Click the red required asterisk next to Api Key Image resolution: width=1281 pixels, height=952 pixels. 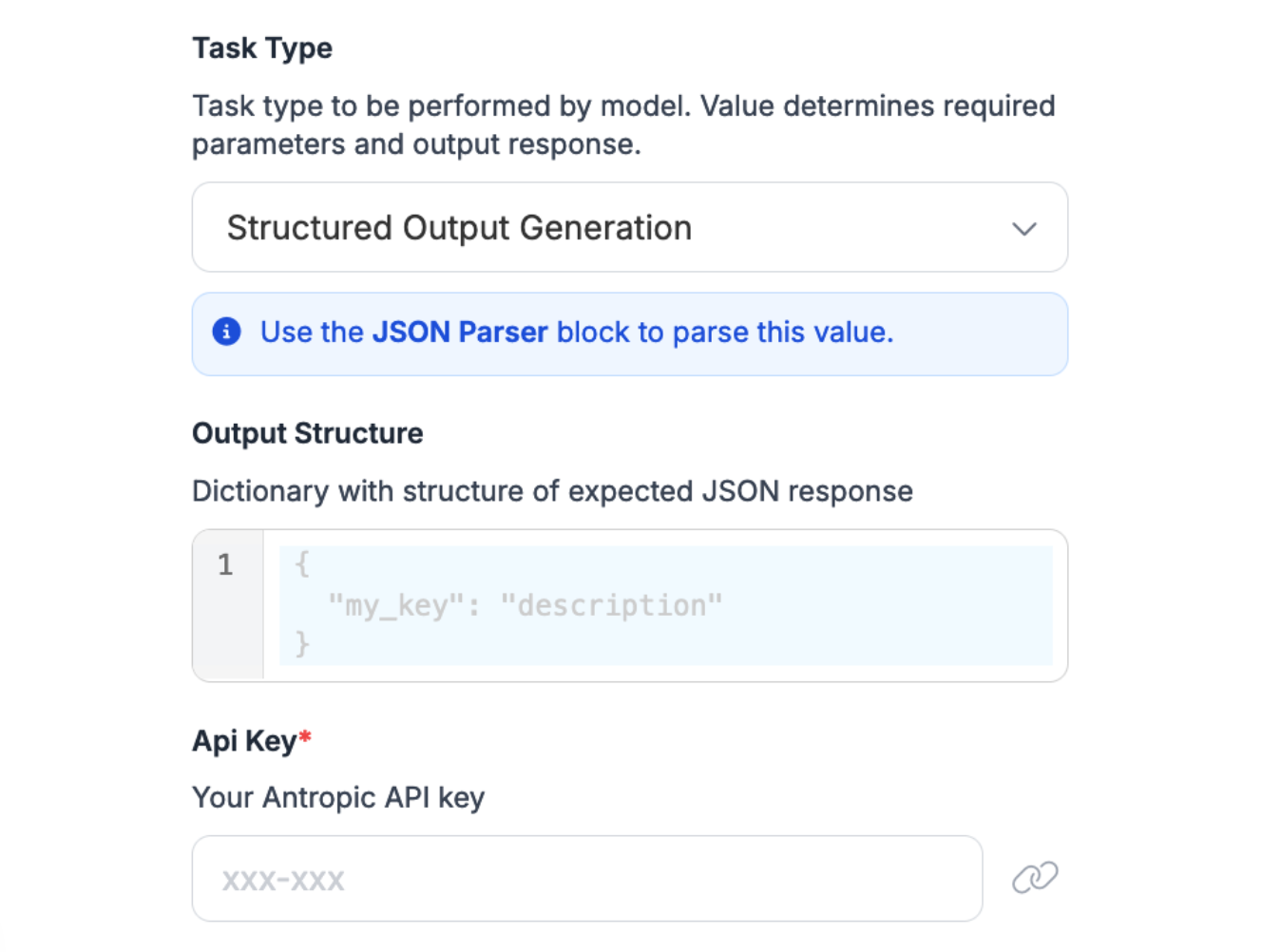[x=305, y=737]
